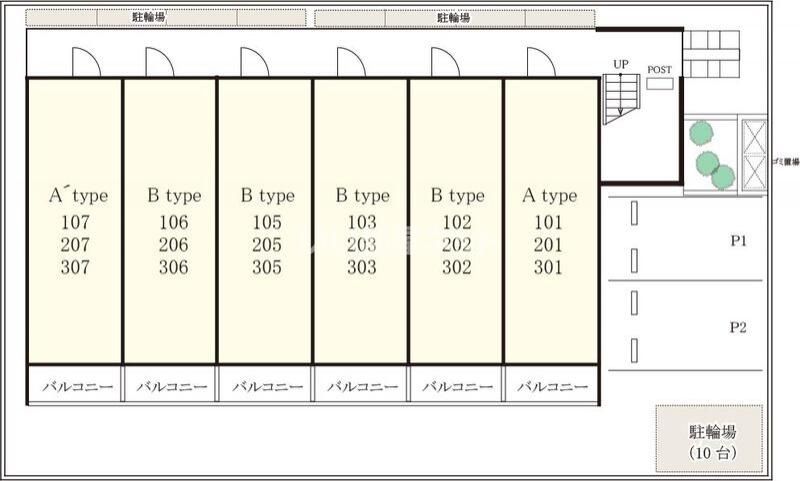Select 'B type' label above 103

tap(362, 195)
